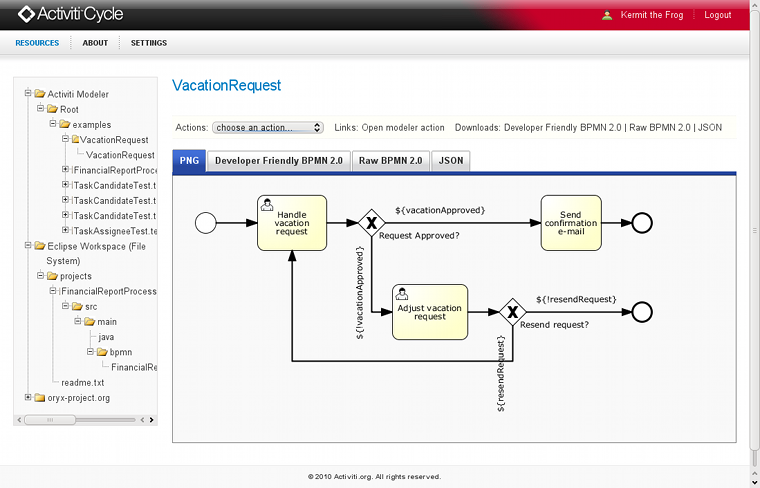Click end event after Send confirmation e-mail
The image size is (760, 488).
(x=642, y=223)
